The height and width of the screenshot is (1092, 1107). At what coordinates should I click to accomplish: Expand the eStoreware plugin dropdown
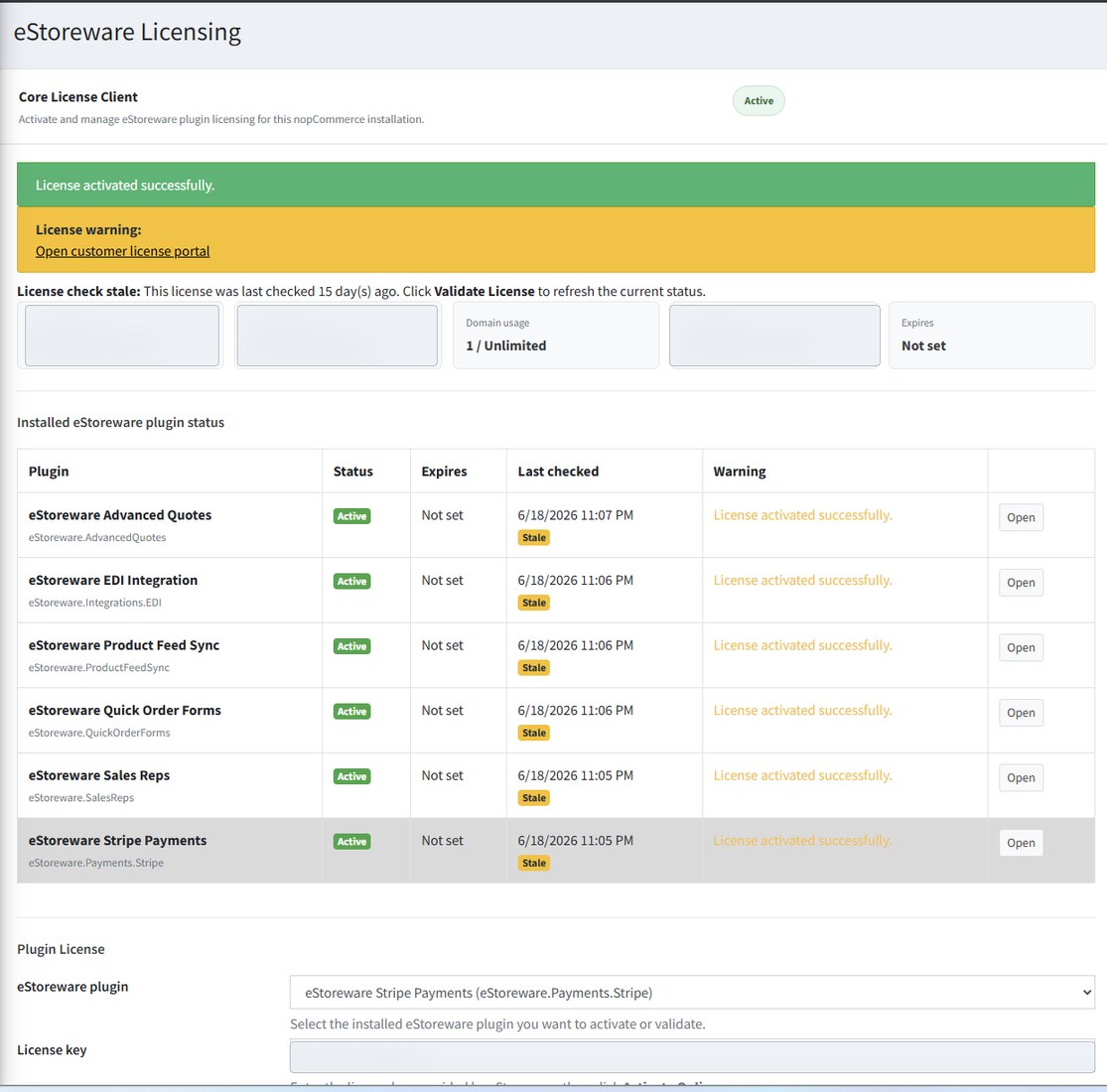click(692, 993)
